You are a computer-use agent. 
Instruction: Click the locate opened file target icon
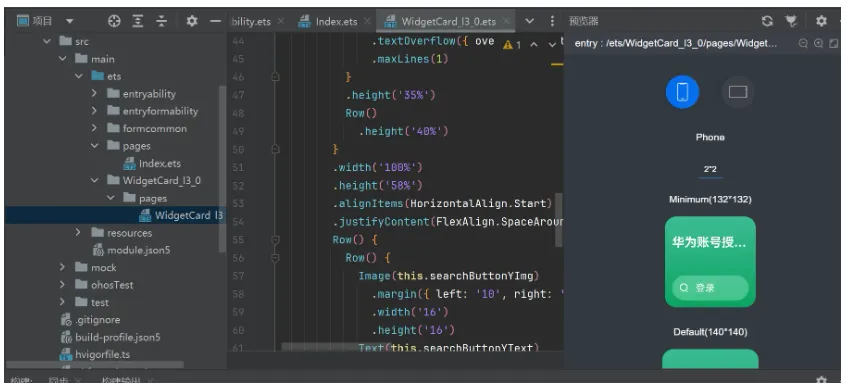[x=114, y=21]
